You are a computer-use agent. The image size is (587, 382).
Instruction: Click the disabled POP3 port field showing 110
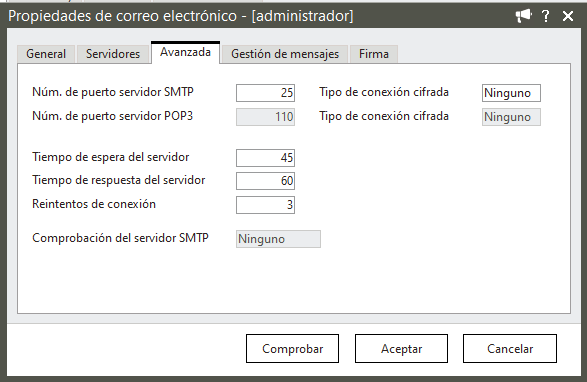click(x=265, y=117)
